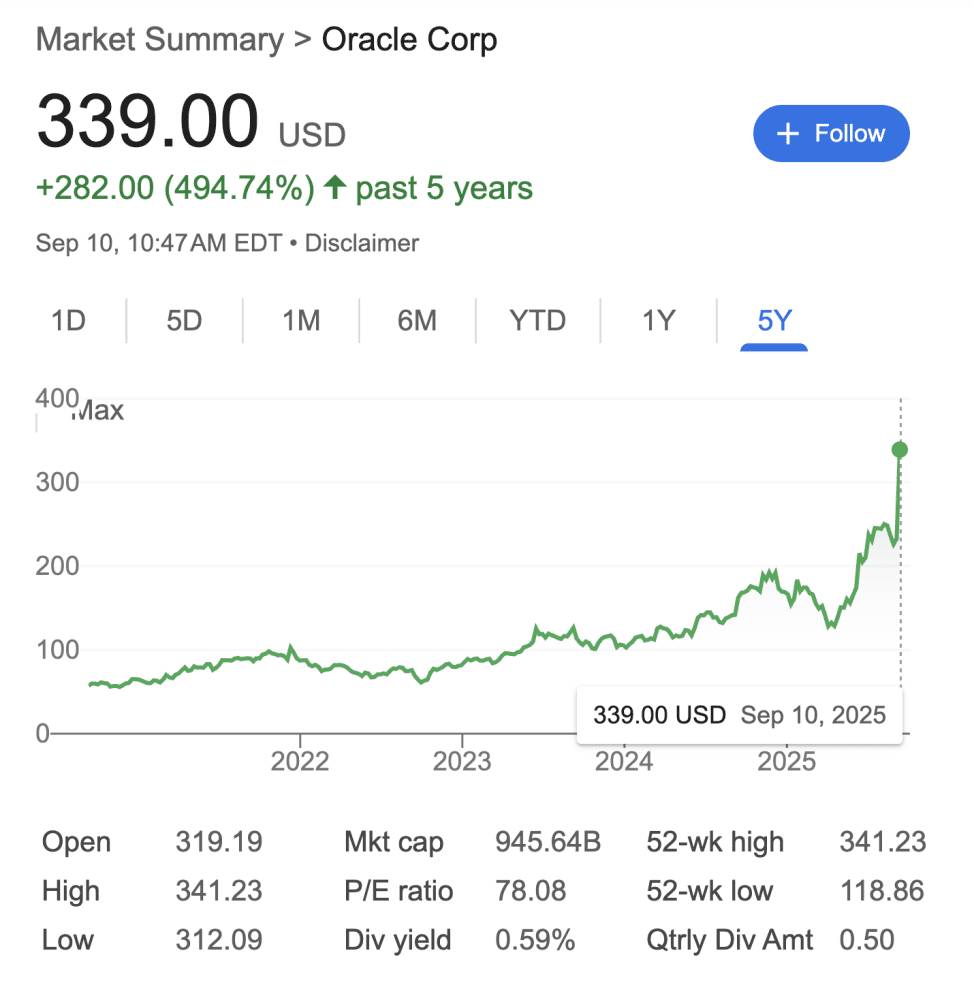The height and width of the screenshot is (1000, 974).
Task: Click the 2023 label on chart axis
Action: pyautogui.click(x=462, y=762)
